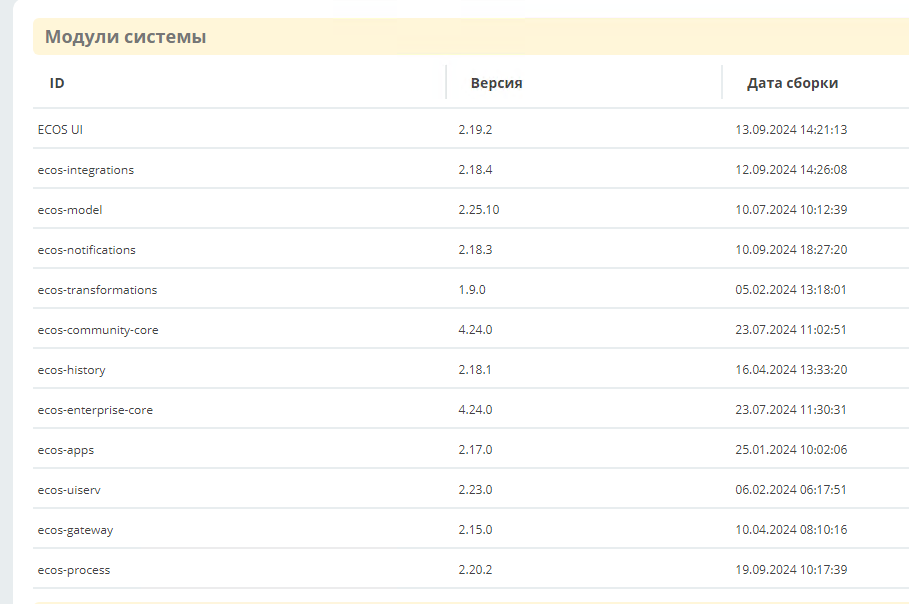Select the ecos-community-core row
The height and width of the screenshot is (604, 909).
click(x=471, y=329)
